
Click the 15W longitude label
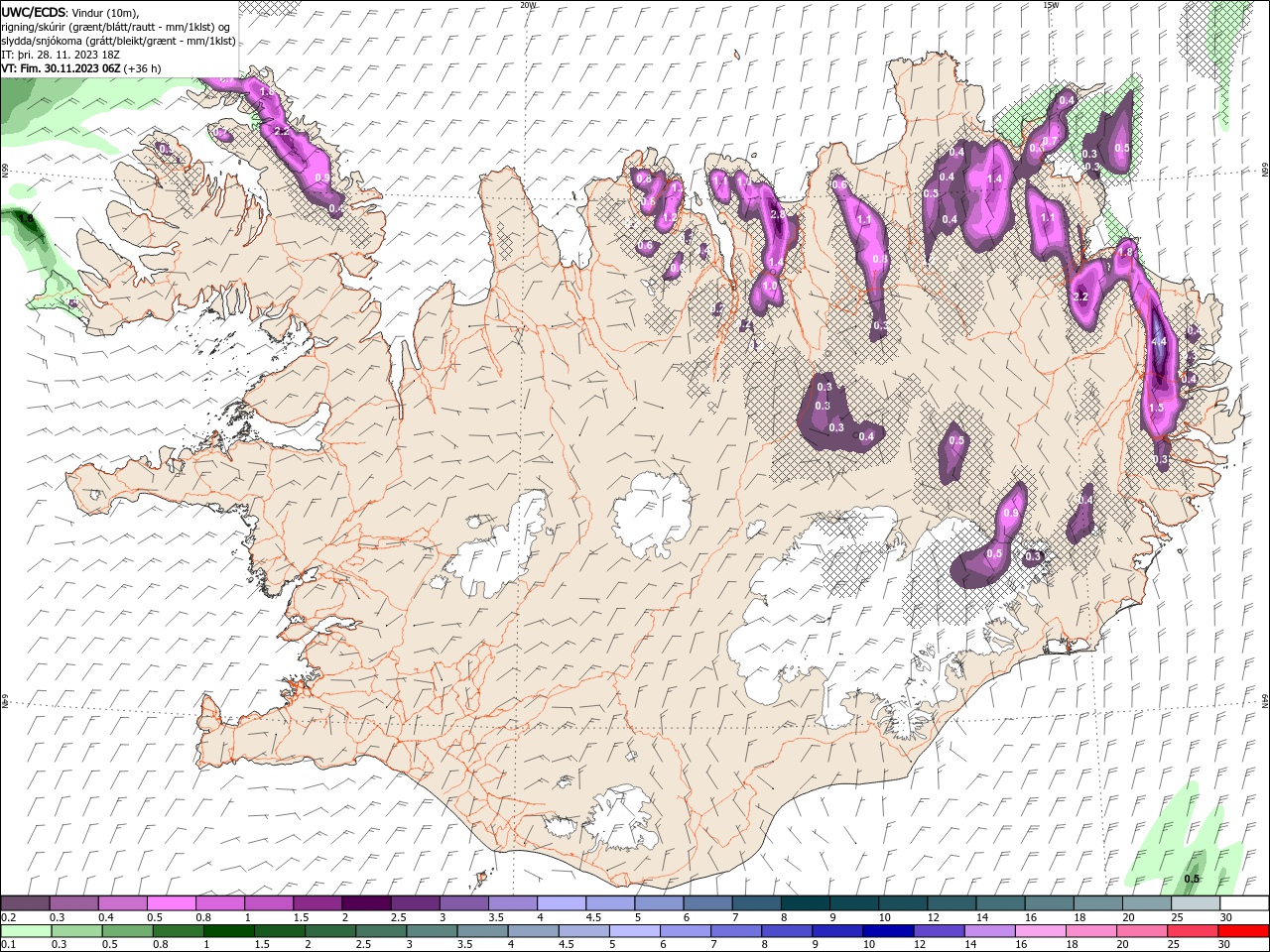pos(1051,5)
